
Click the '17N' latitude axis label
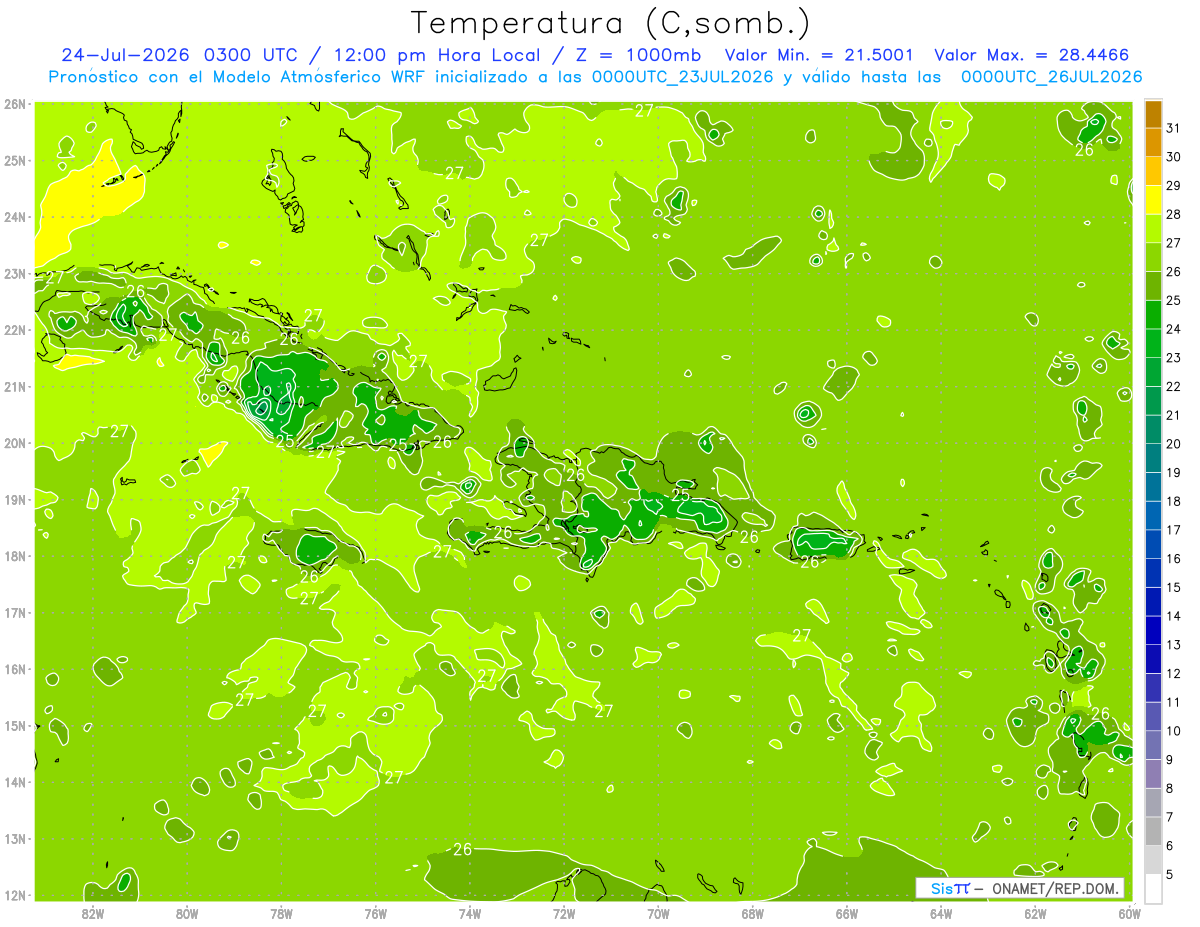15,613
